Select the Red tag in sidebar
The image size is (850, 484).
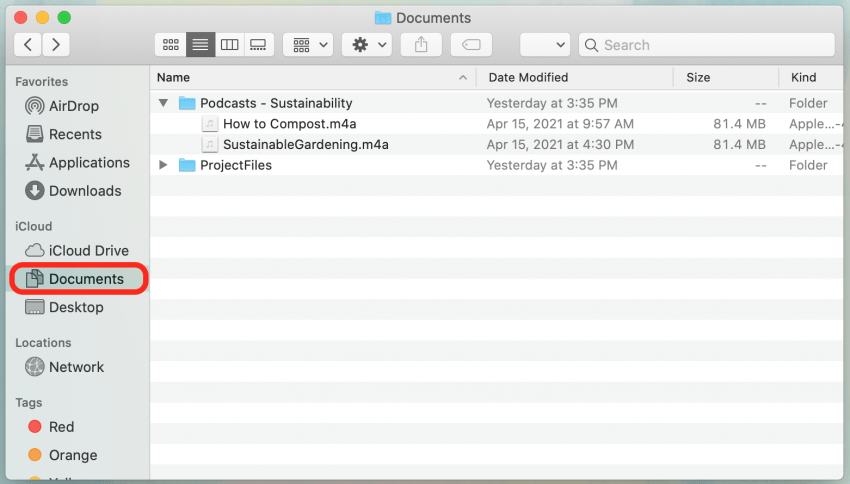click(61, 427)
